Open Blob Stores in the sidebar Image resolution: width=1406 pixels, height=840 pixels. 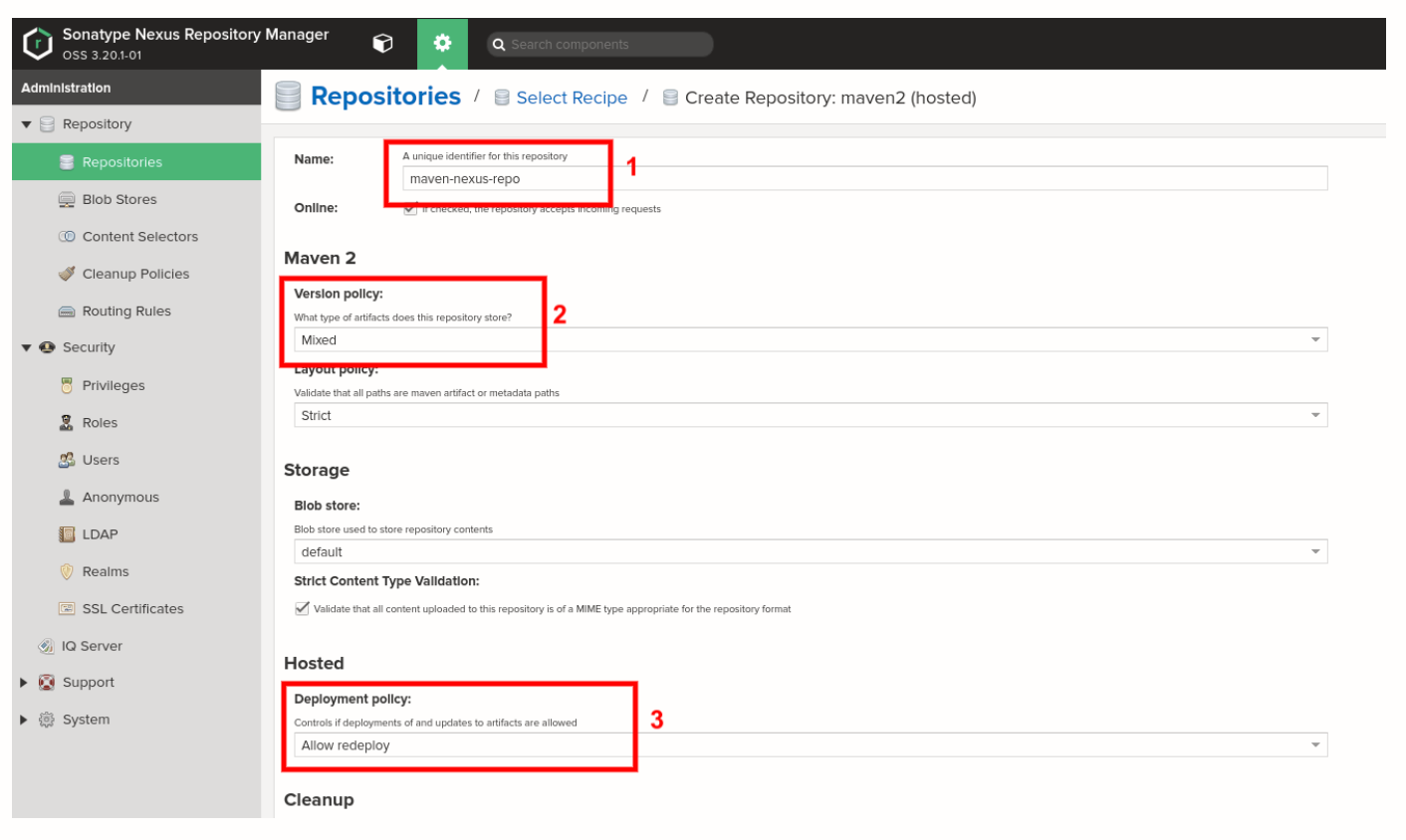pos(136,200)
